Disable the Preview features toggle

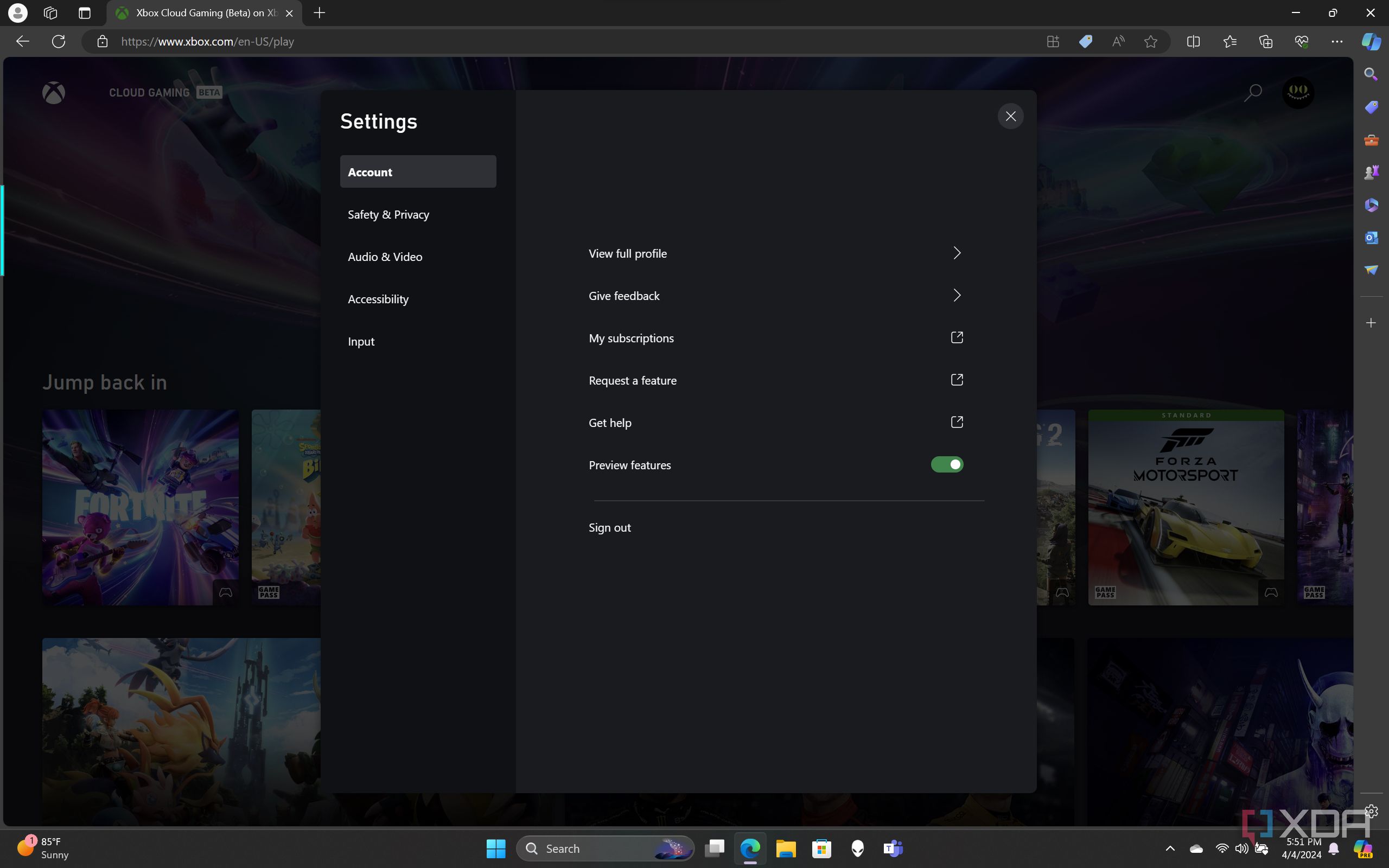tap(946, 464)
